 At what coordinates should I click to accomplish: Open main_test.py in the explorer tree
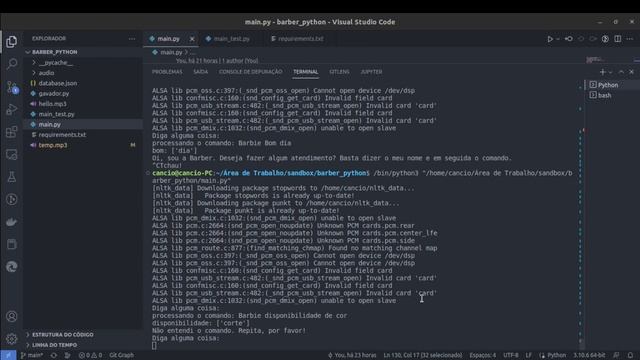83,114
